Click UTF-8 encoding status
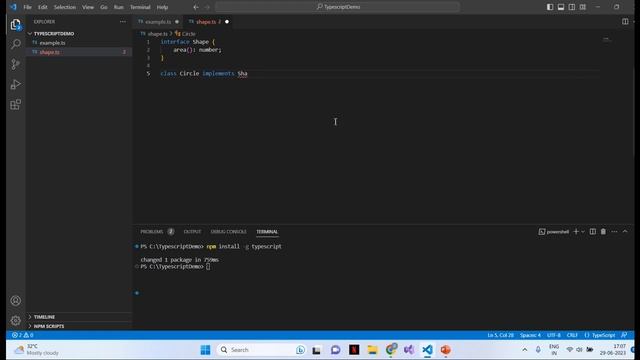This screenshot has height=360, width=640. (554, 335)
